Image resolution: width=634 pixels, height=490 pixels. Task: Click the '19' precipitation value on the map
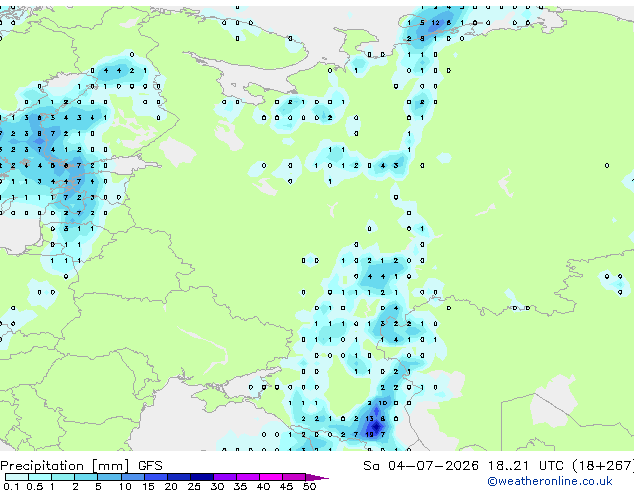tap(369, 435)
